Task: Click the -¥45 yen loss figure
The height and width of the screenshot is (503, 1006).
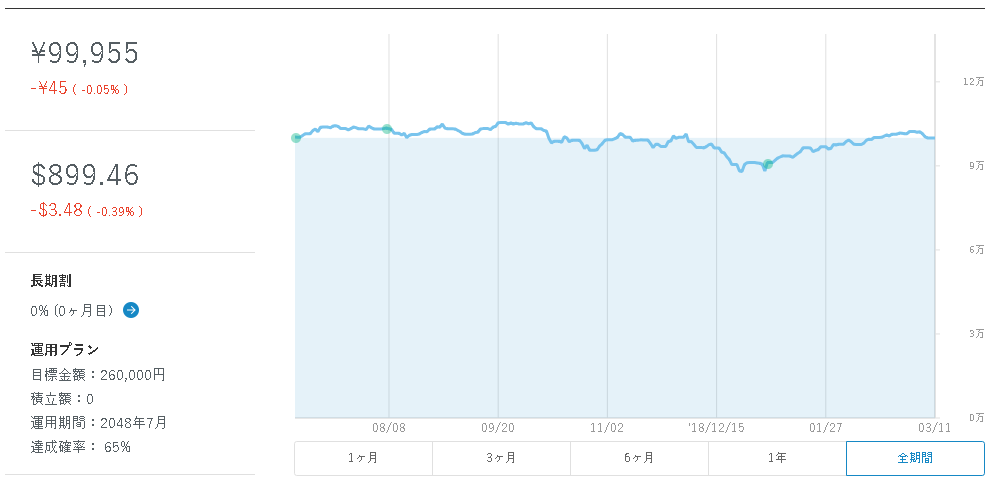Action: 49,89
